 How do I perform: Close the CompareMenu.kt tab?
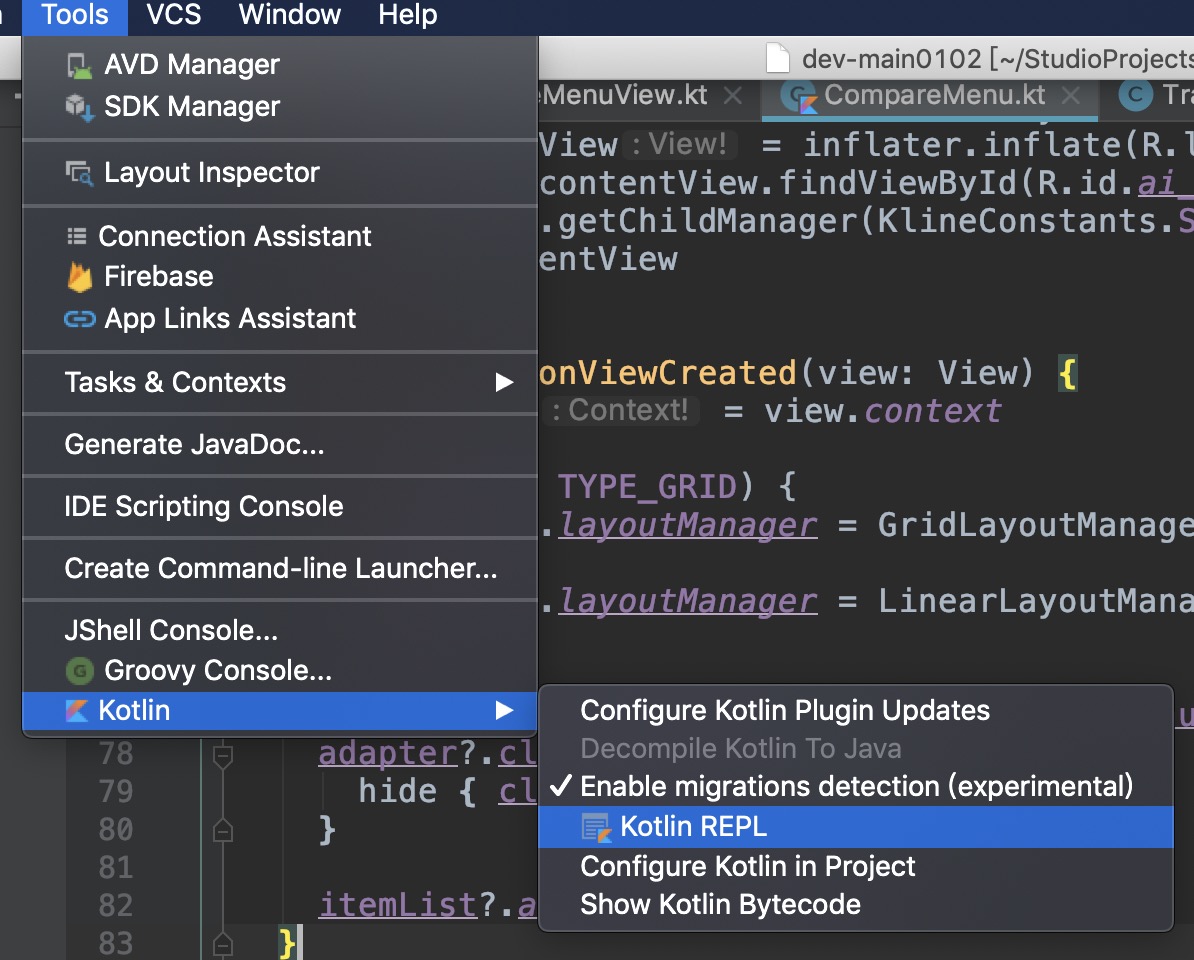click(1071, 96)
